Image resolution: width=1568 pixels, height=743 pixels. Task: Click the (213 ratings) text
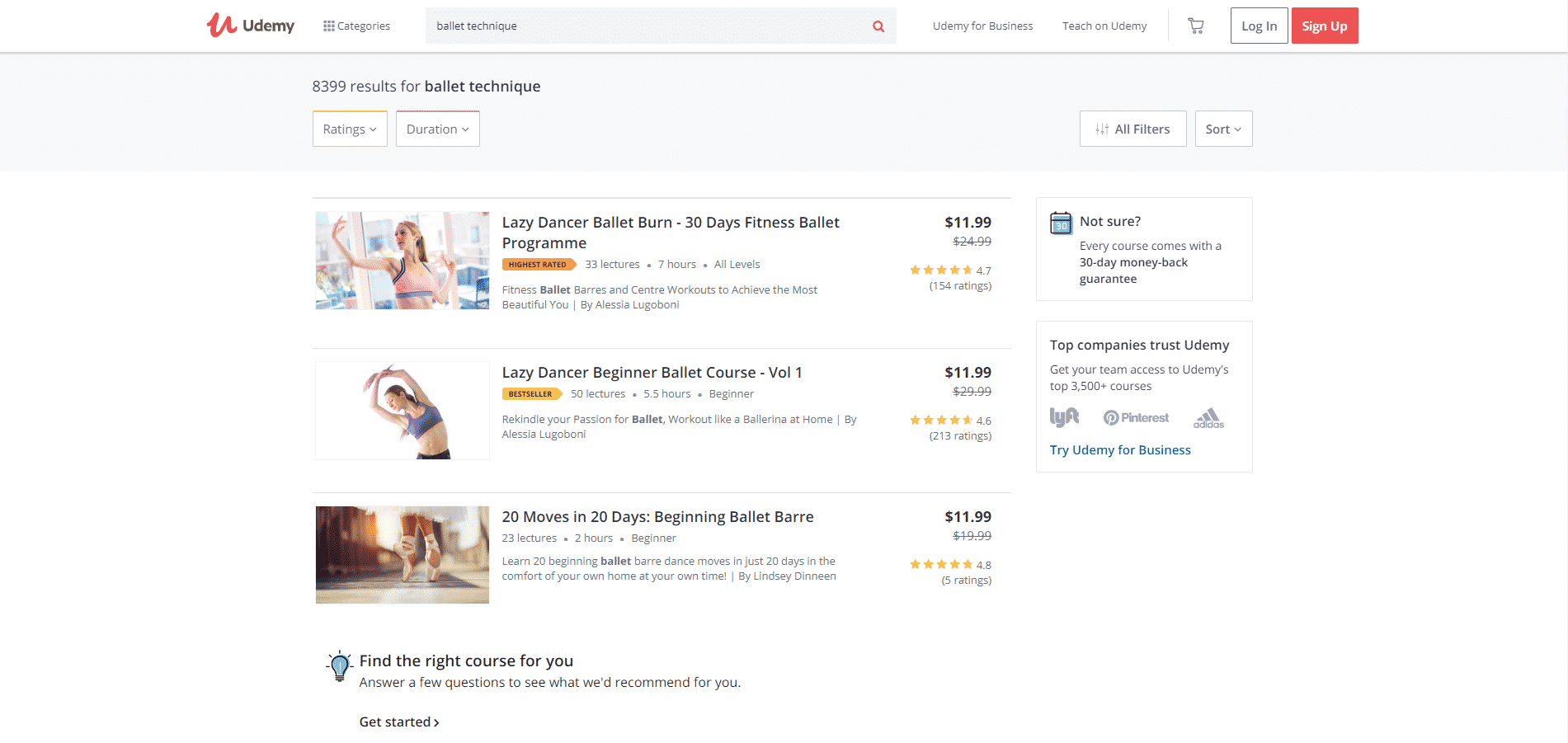960,436
